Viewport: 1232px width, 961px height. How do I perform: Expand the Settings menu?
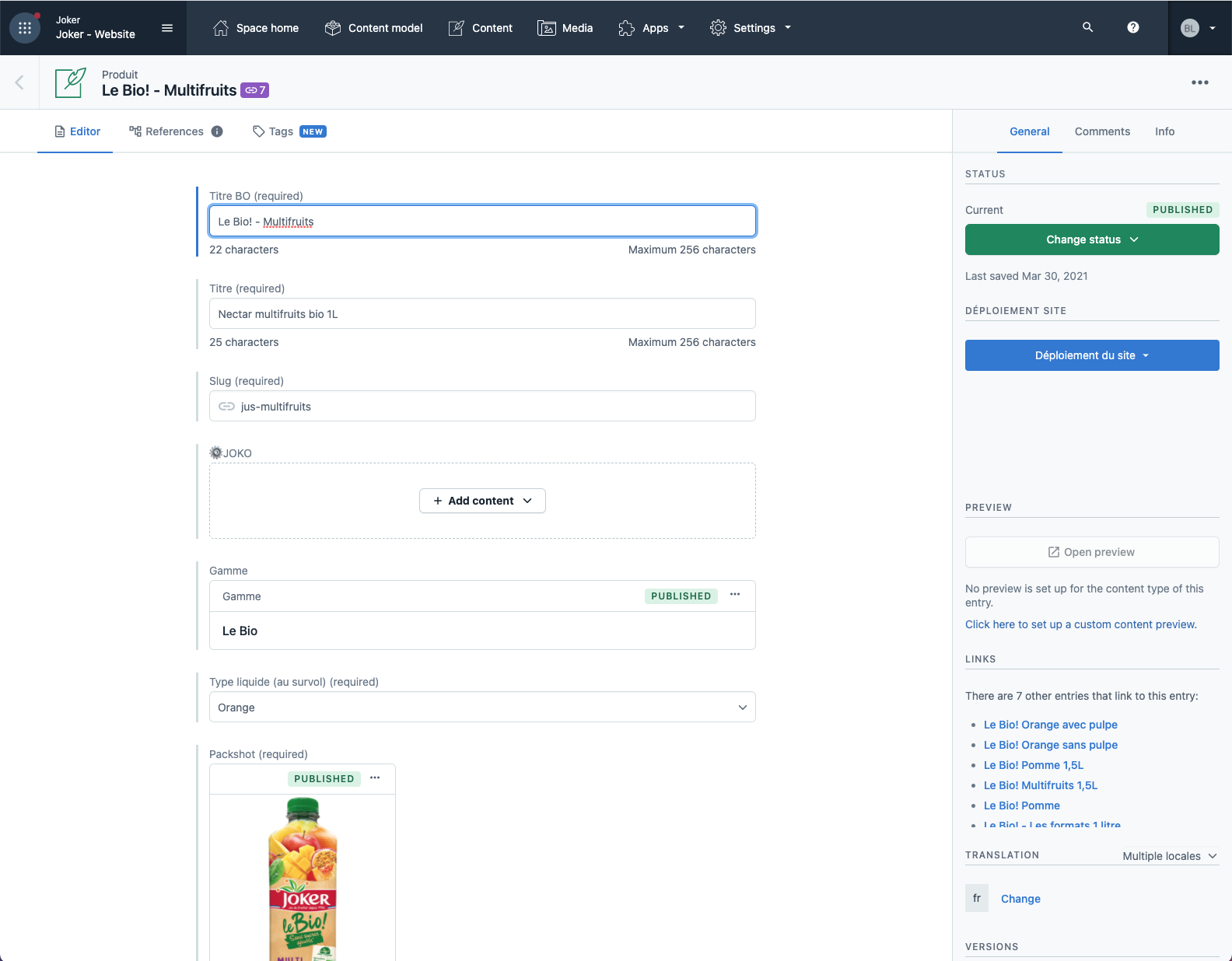tap(751, 28)
